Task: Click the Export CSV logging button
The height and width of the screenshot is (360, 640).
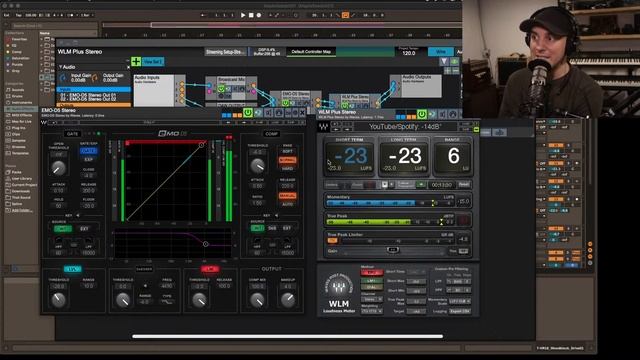Action: (459, 311)
